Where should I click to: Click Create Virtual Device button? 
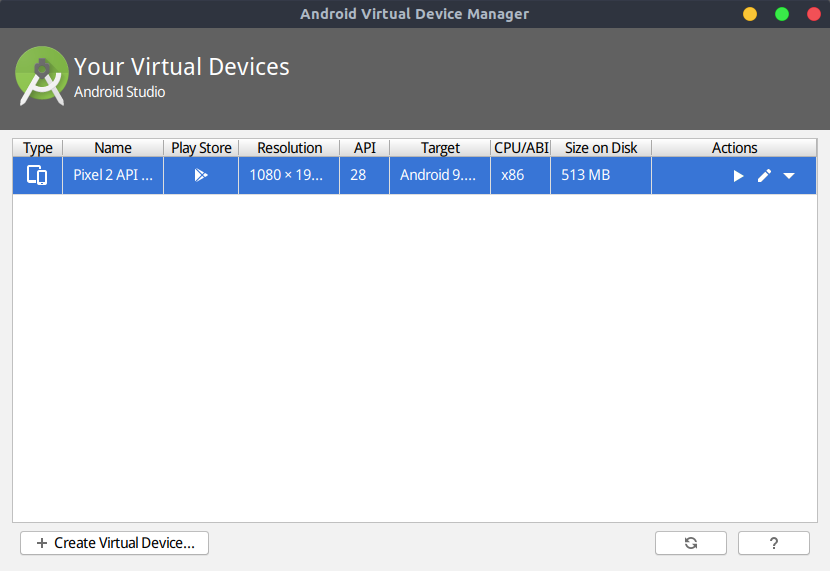tap(114, 543)
